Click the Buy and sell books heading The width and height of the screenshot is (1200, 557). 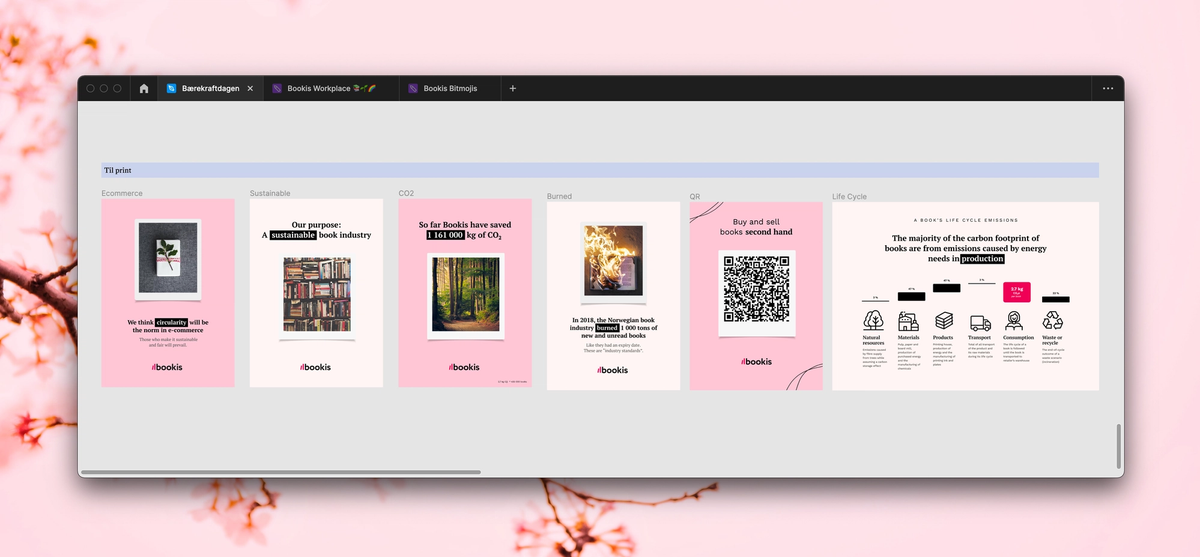756,227
